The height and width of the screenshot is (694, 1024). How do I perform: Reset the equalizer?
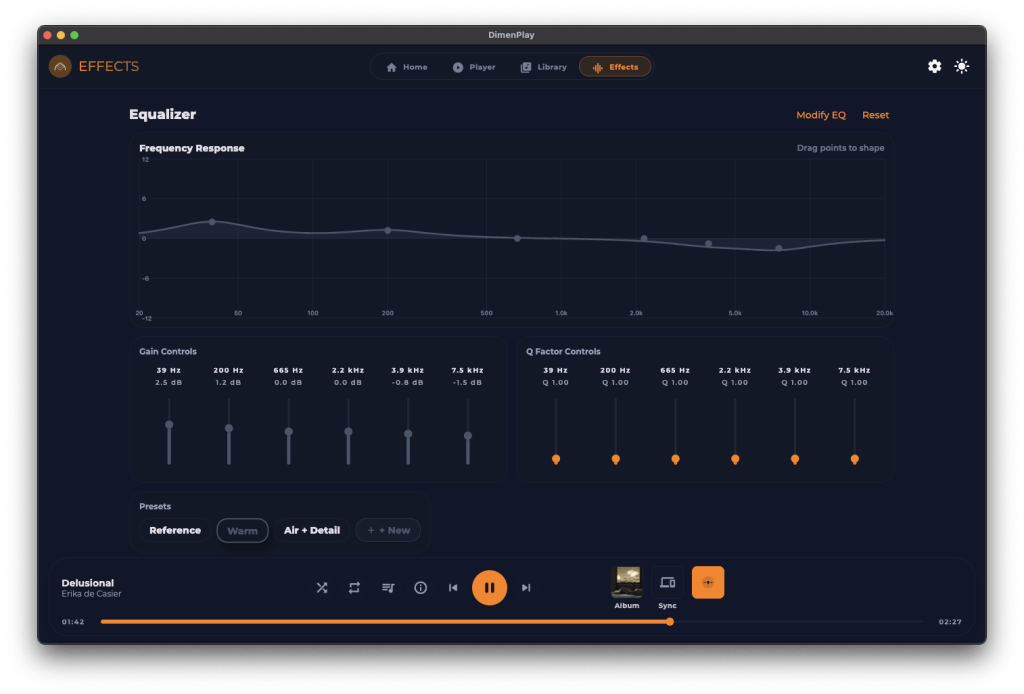coord(875,115)
